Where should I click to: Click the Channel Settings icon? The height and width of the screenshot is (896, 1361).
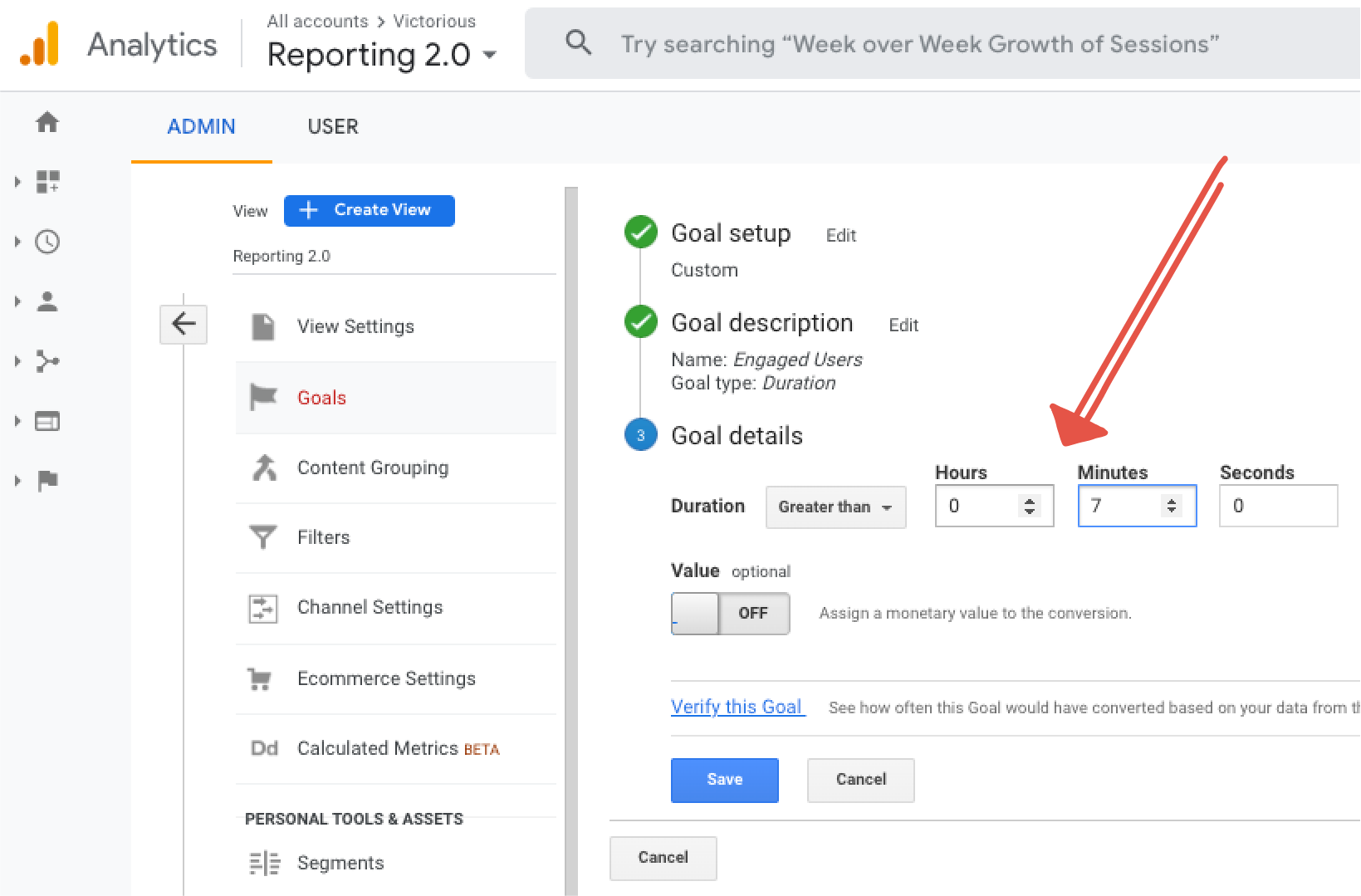click(x=263, y=608)
